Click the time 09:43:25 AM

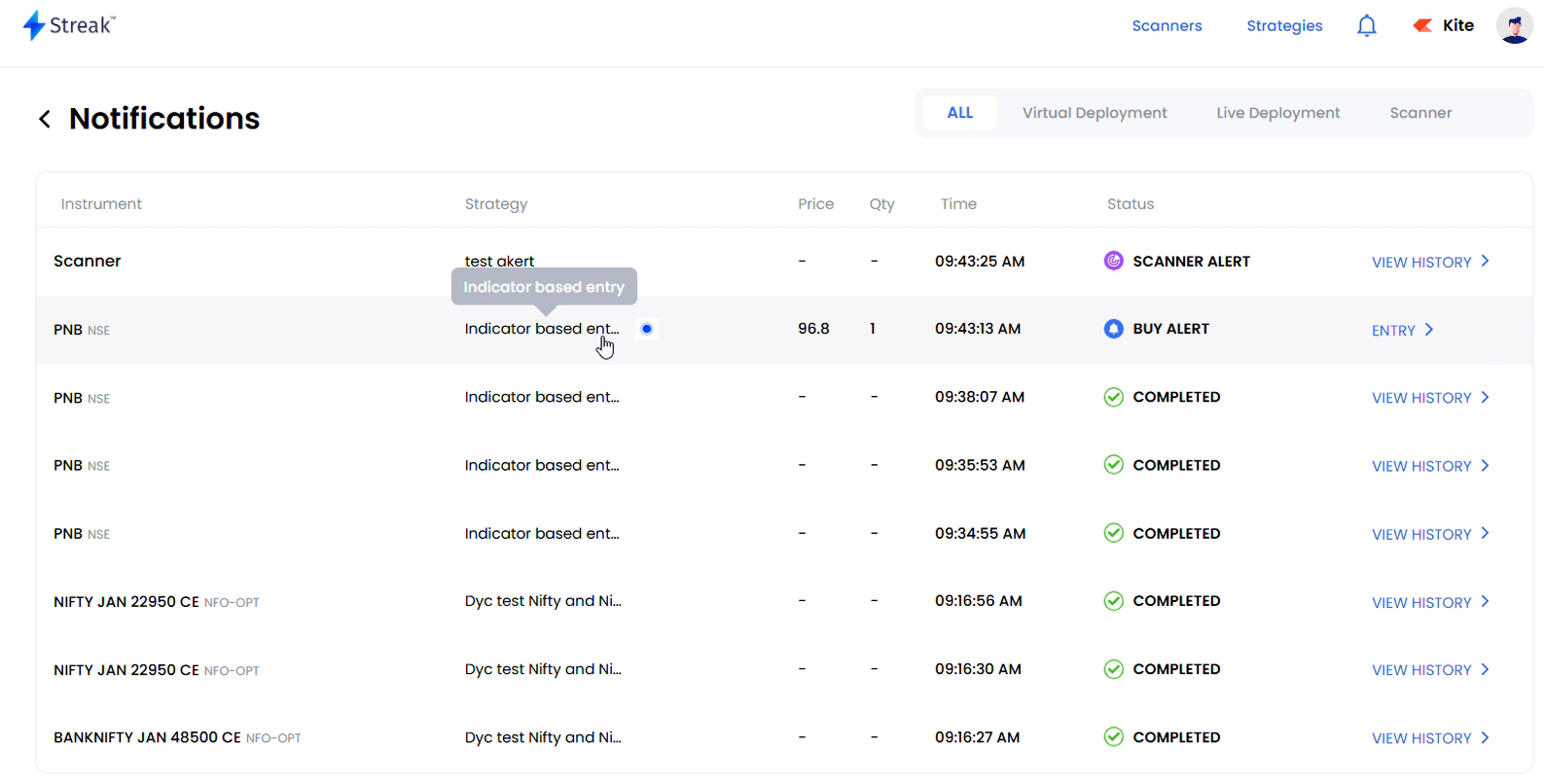click(x=980, y=261)
